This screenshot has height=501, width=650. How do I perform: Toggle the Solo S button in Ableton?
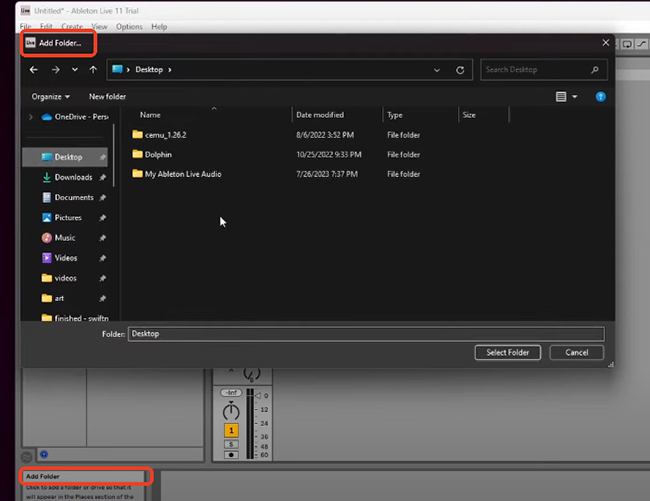click(x=231, y=444)
